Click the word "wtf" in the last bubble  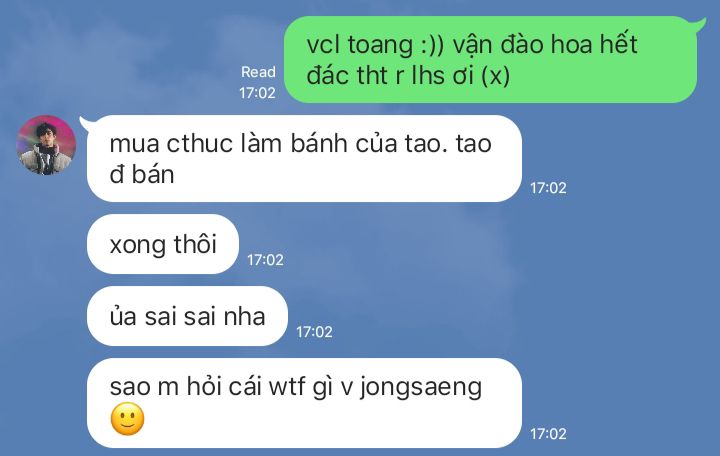pyautogui.click(x=287, y=386)
